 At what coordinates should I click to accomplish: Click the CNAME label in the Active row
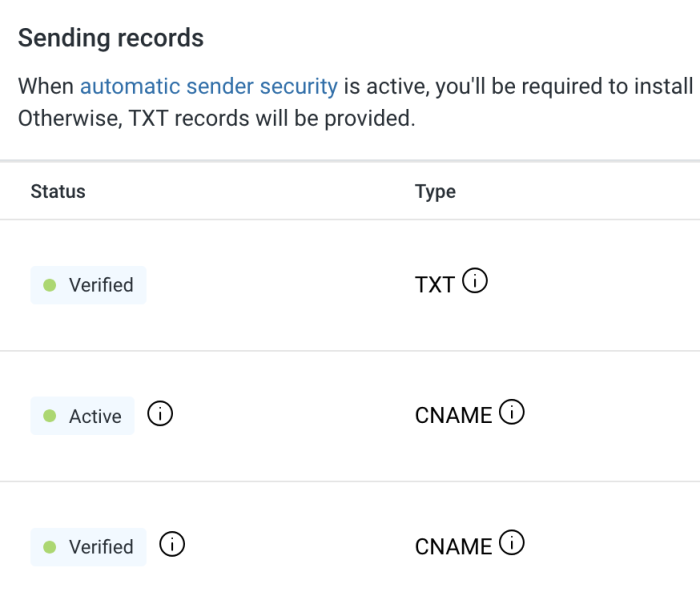[453, 416]
